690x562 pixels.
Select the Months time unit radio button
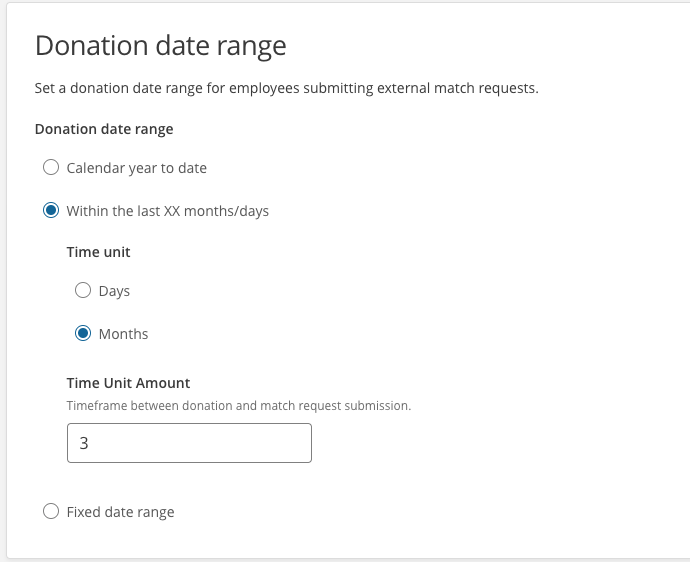click(83, 333)
